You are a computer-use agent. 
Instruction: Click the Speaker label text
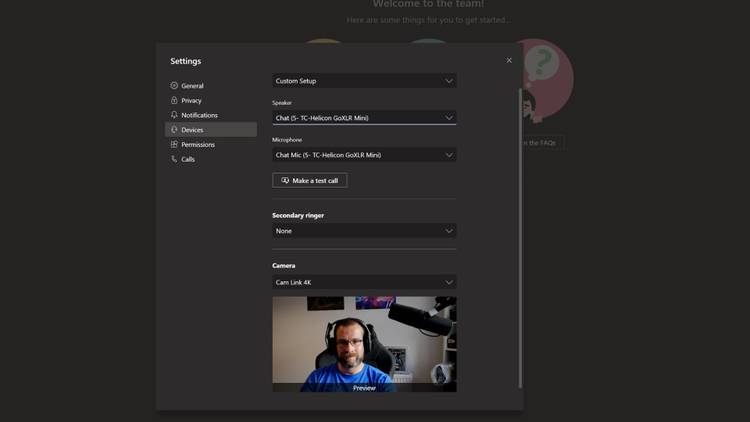tap(282, 102)
